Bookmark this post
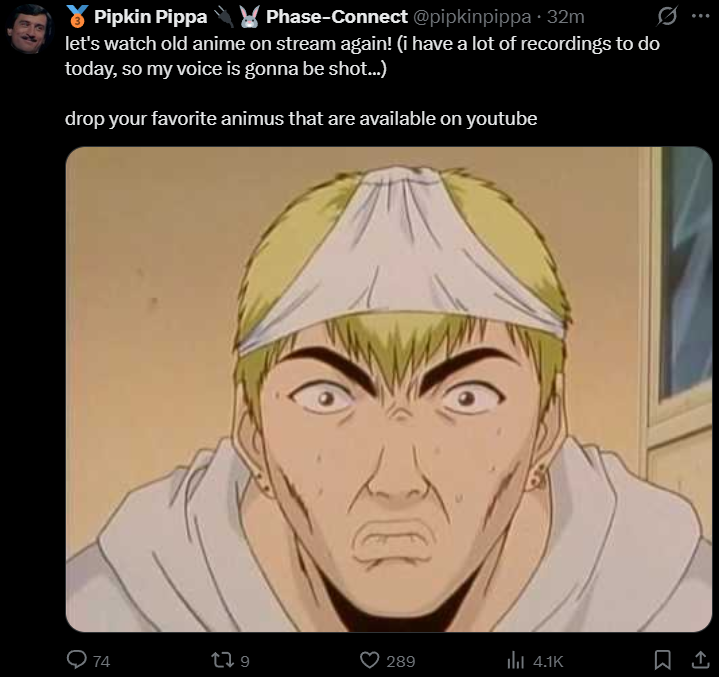 tap(662, 660)
